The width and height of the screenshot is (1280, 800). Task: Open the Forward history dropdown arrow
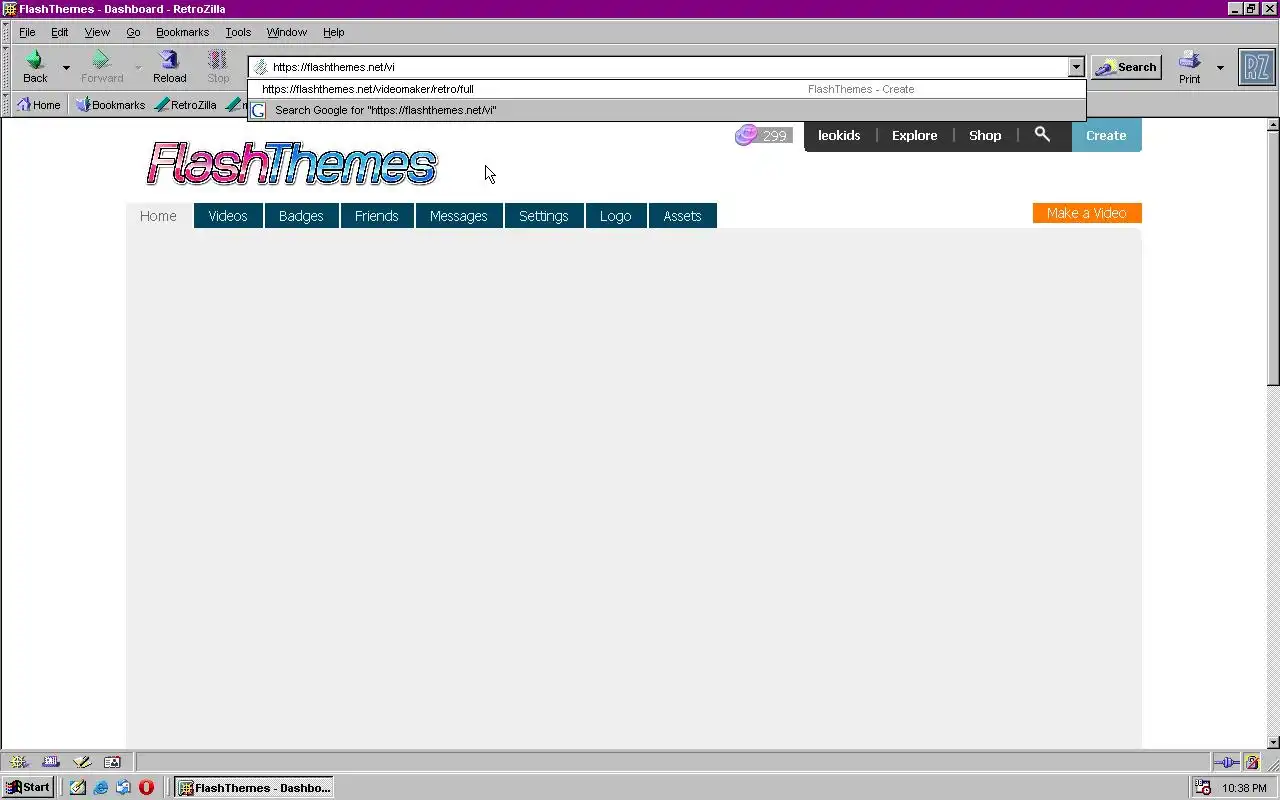point(138,68)
